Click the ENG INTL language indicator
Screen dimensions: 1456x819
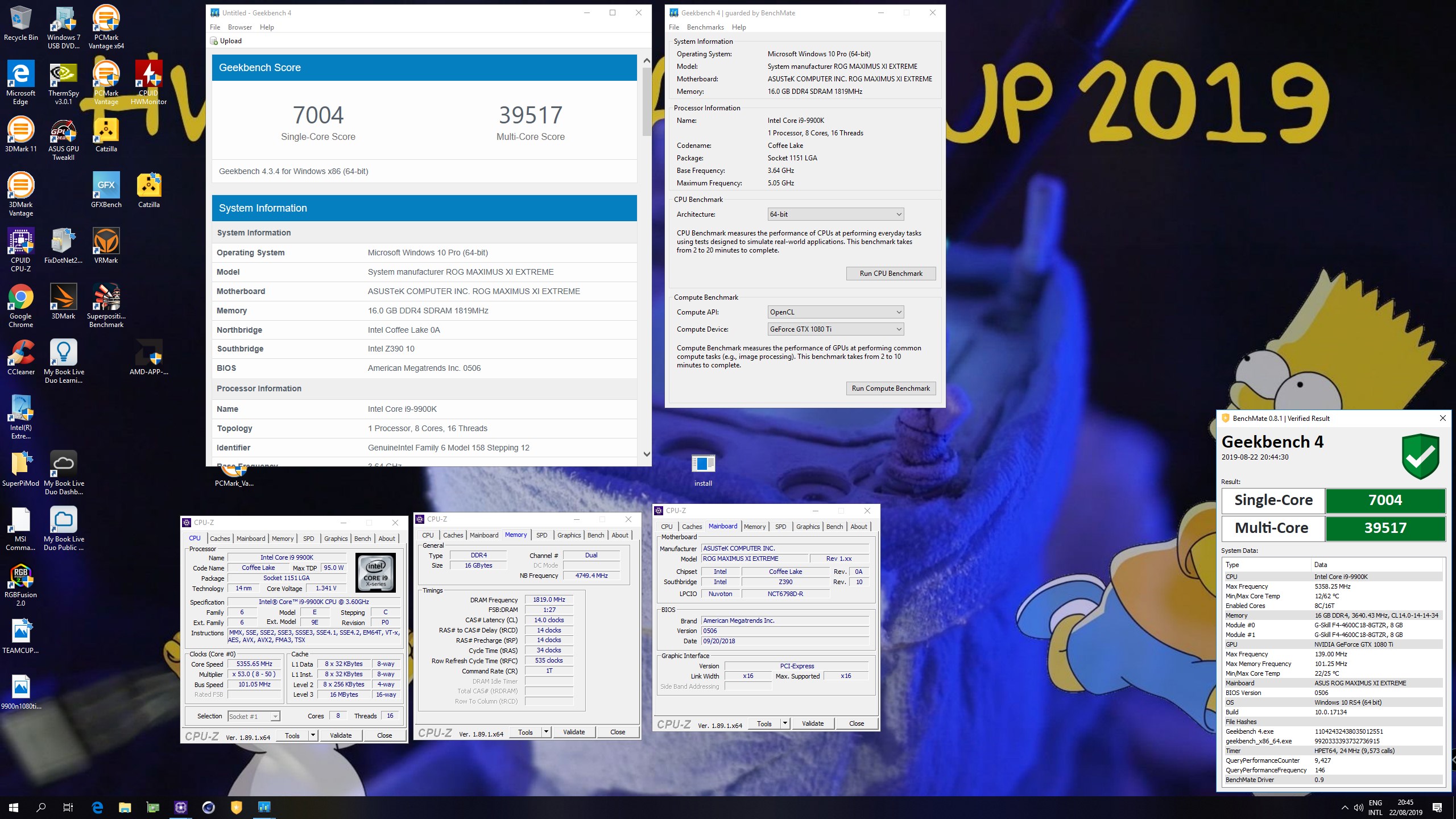(x=1375, y=808)
